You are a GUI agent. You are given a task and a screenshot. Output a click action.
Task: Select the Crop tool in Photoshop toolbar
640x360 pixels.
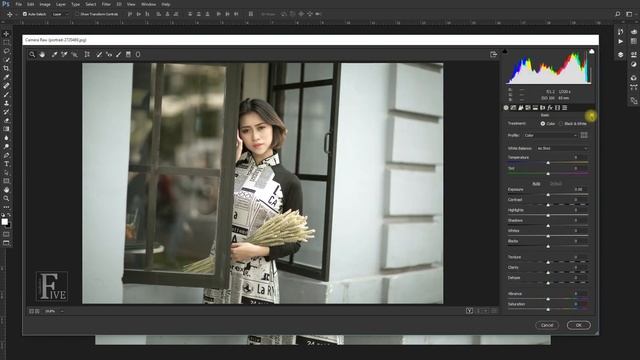click(6, 68)
